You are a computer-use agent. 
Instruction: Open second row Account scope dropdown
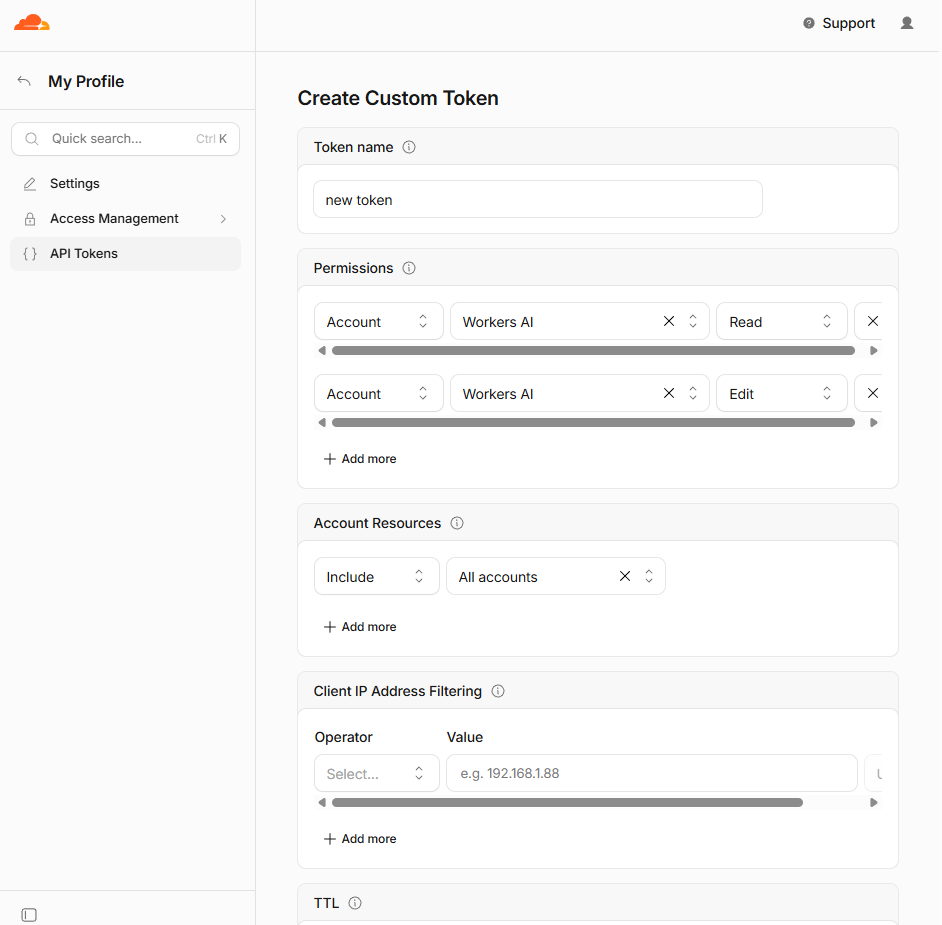(x=378, y=393)
